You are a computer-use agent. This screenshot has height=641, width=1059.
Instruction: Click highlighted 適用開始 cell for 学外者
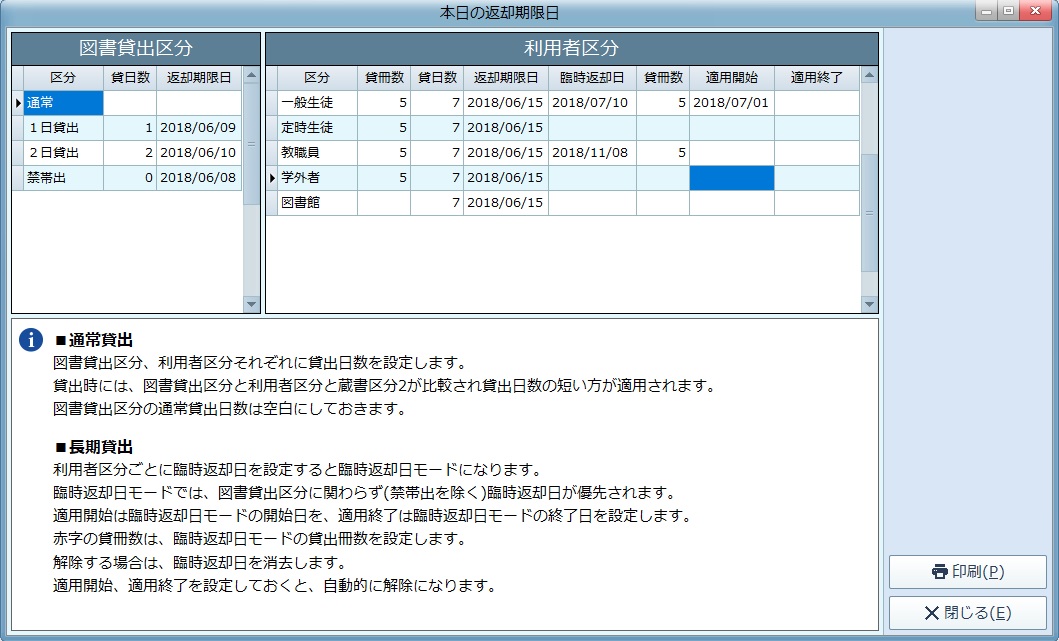coord(731,178)
